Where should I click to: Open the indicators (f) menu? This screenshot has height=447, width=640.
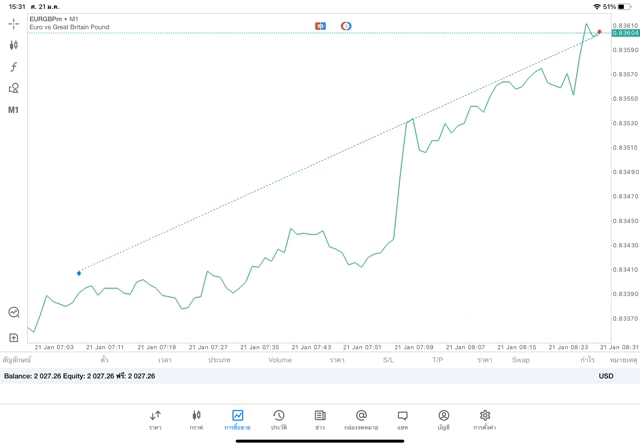(14, 66)
